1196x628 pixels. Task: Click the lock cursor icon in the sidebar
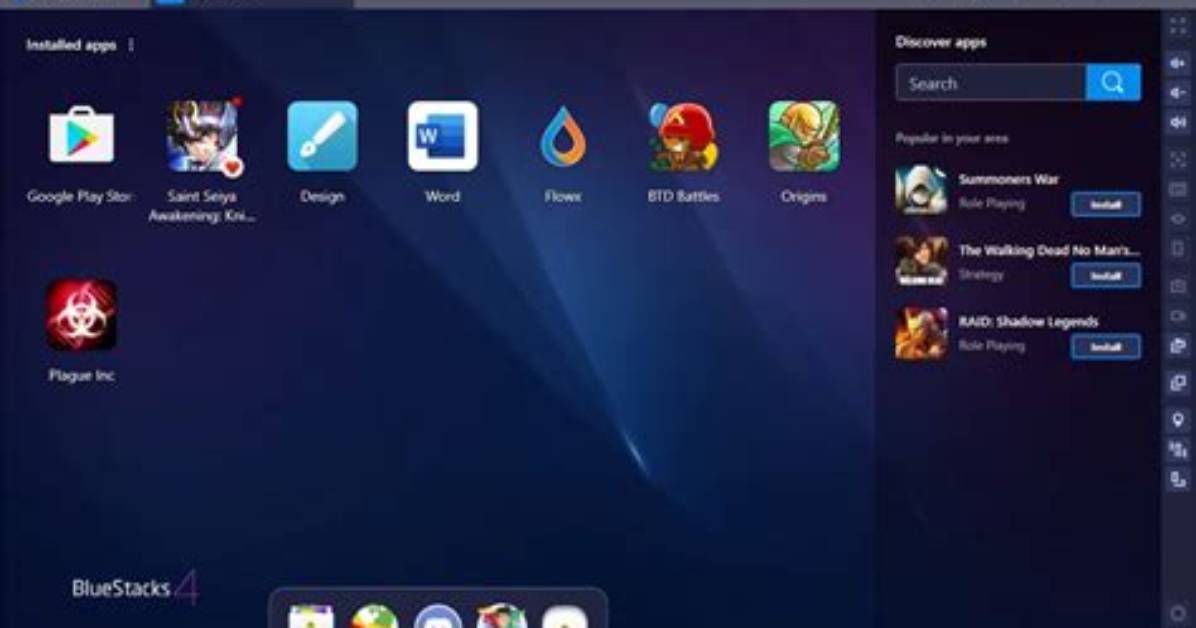pyautogui.click(x=1178, y=159)
